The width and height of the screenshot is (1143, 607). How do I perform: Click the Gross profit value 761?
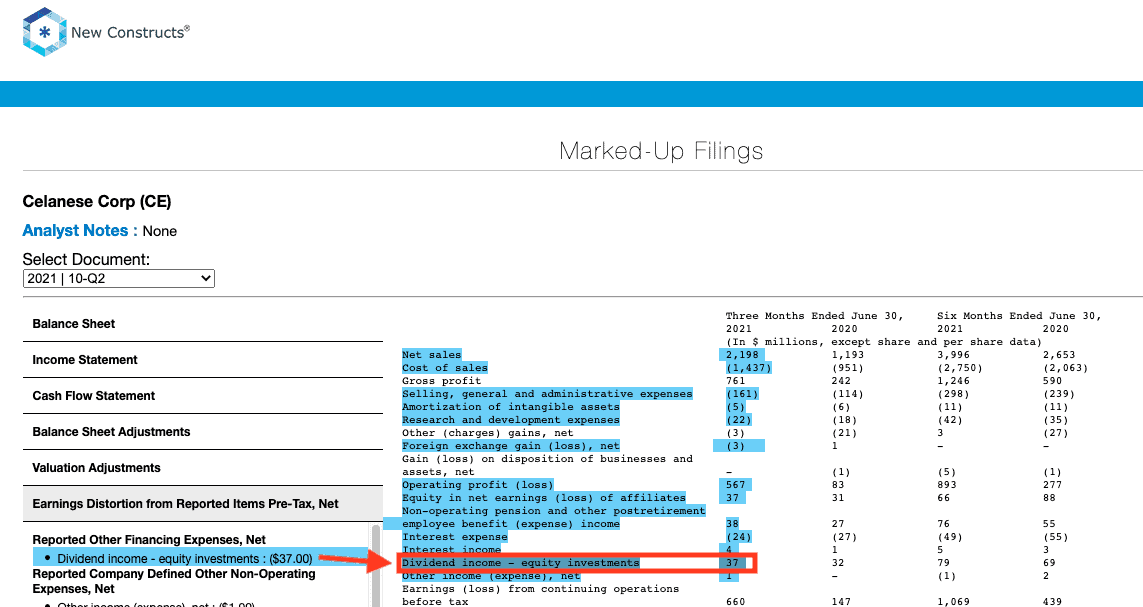736,381
